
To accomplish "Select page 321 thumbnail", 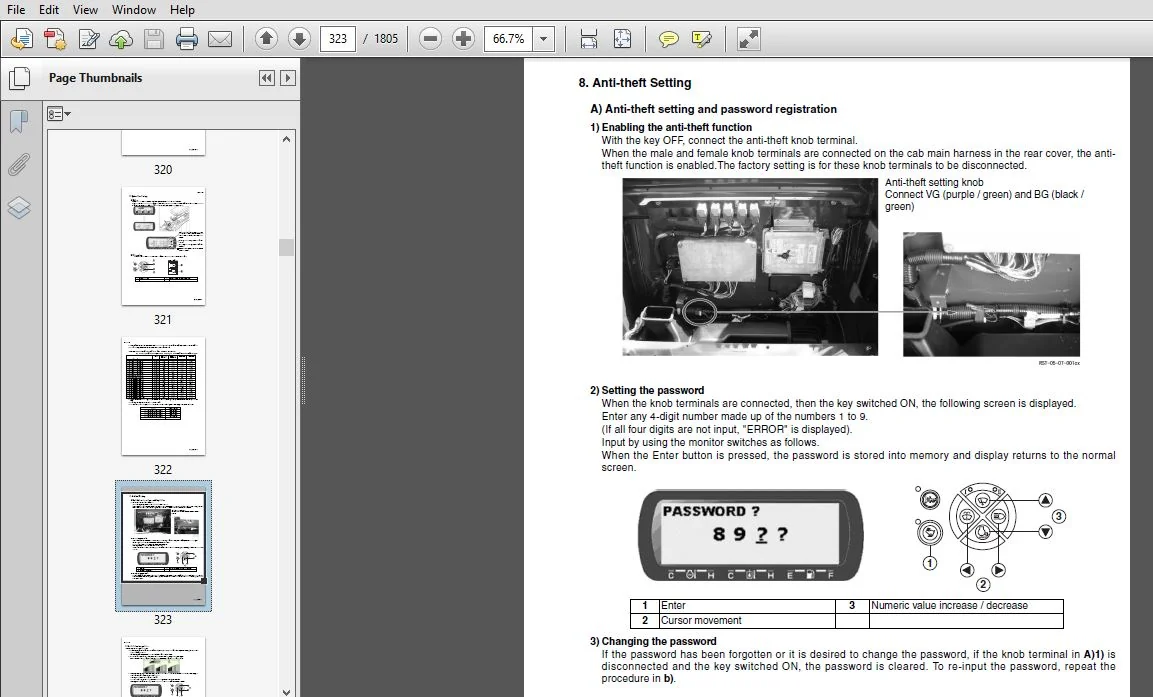I will click(x=163, y=246).
